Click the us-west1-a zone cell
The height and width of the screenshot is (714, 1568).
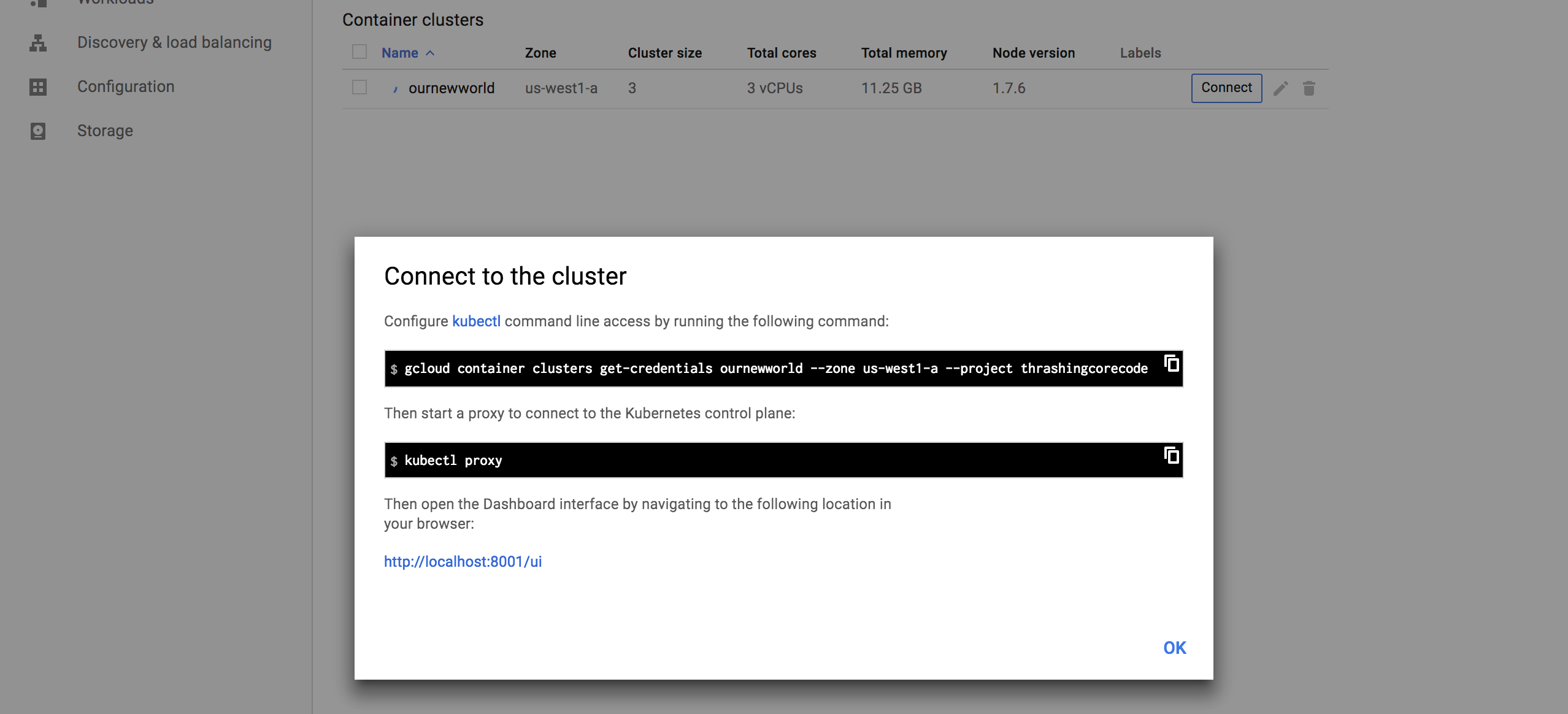click(561, 88)
